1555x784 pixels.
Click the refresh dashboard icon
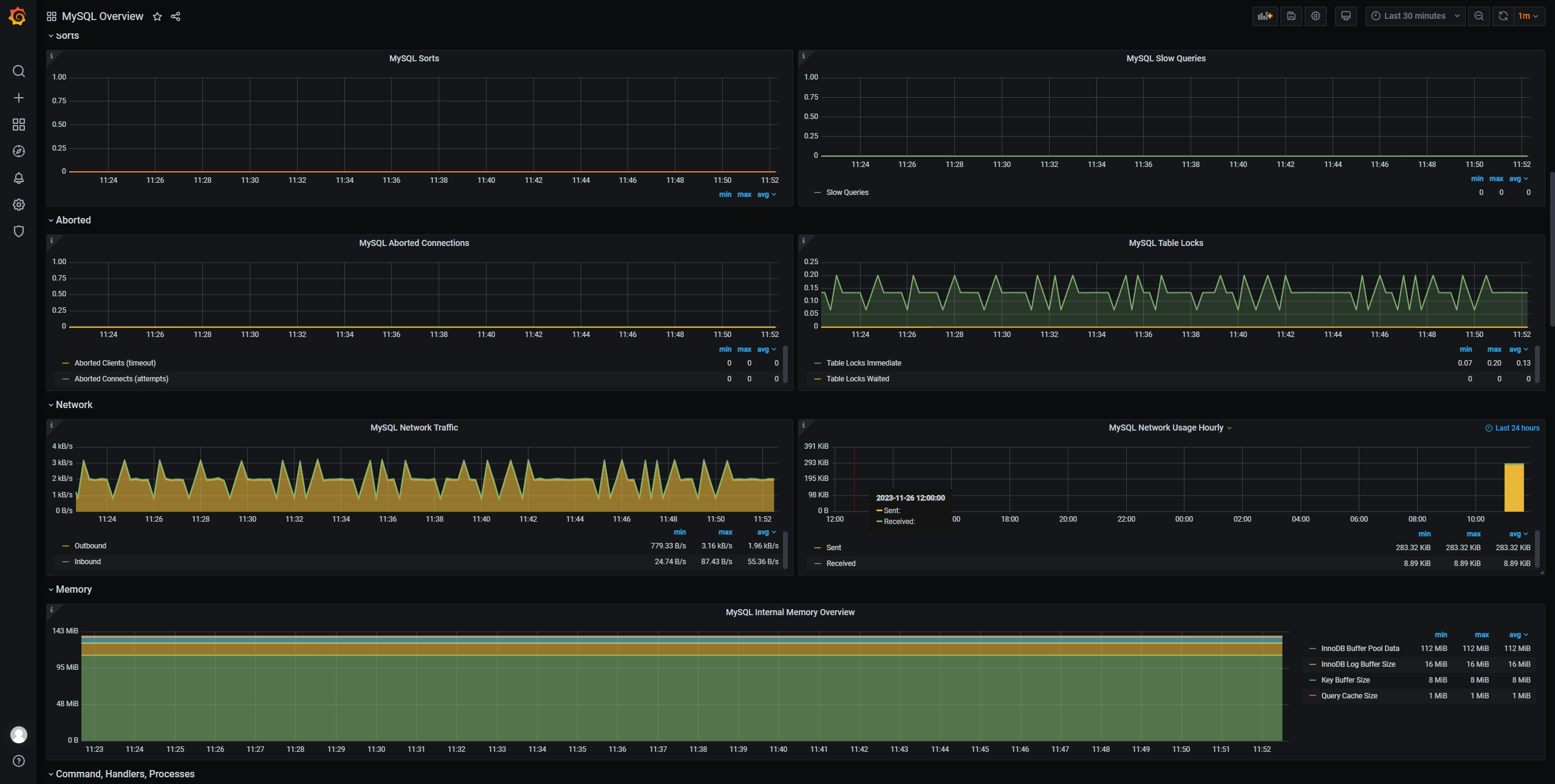(1503, 16)
